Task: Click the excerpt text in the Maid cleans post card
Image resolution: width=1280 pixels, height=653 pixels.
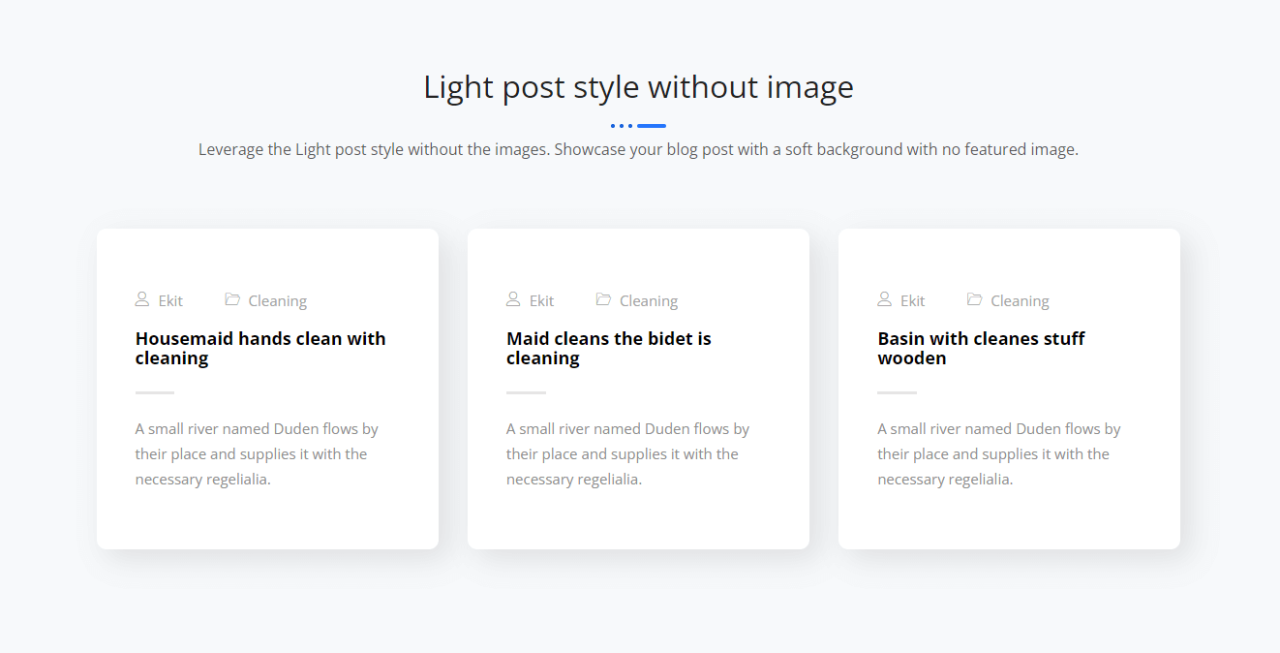Action: 627,454
